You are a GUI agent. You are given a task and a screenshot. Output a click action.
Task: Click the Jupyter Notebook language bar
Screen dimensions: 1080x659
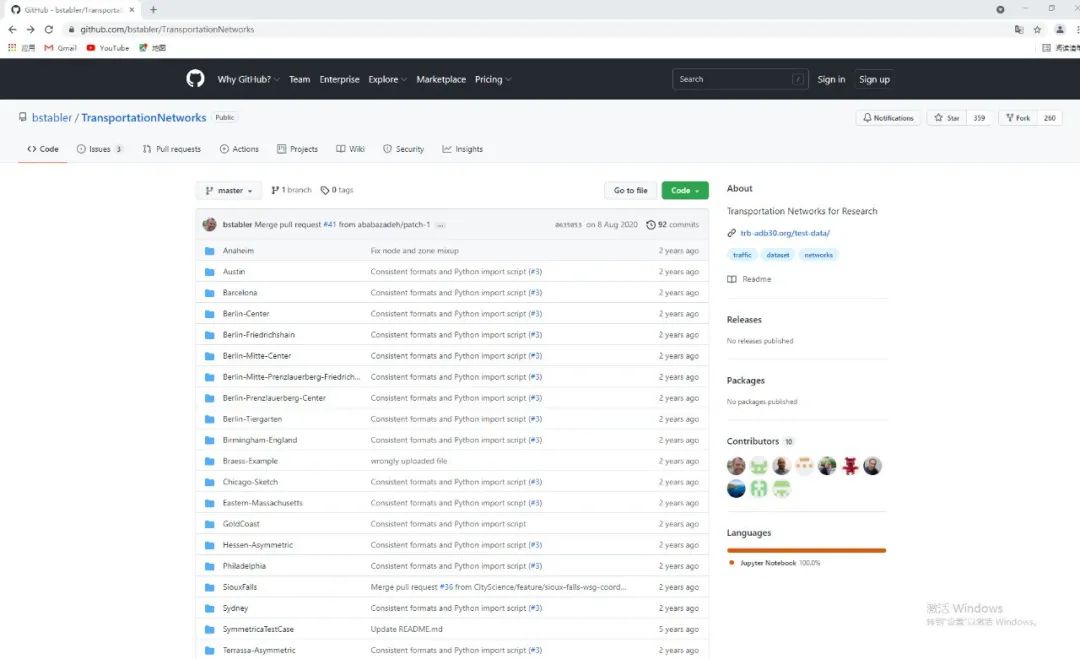(806, 550)
